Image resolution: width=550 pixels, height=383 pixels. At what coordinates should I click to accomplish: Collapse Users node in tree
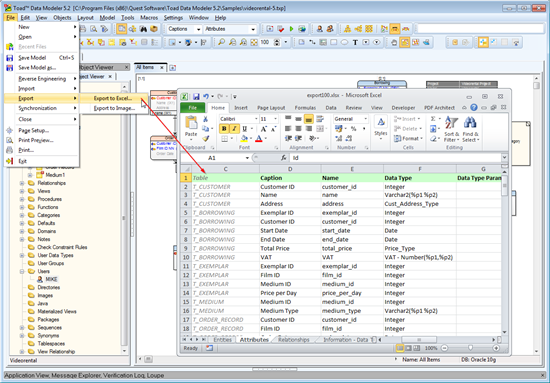(x=22, y=271)
